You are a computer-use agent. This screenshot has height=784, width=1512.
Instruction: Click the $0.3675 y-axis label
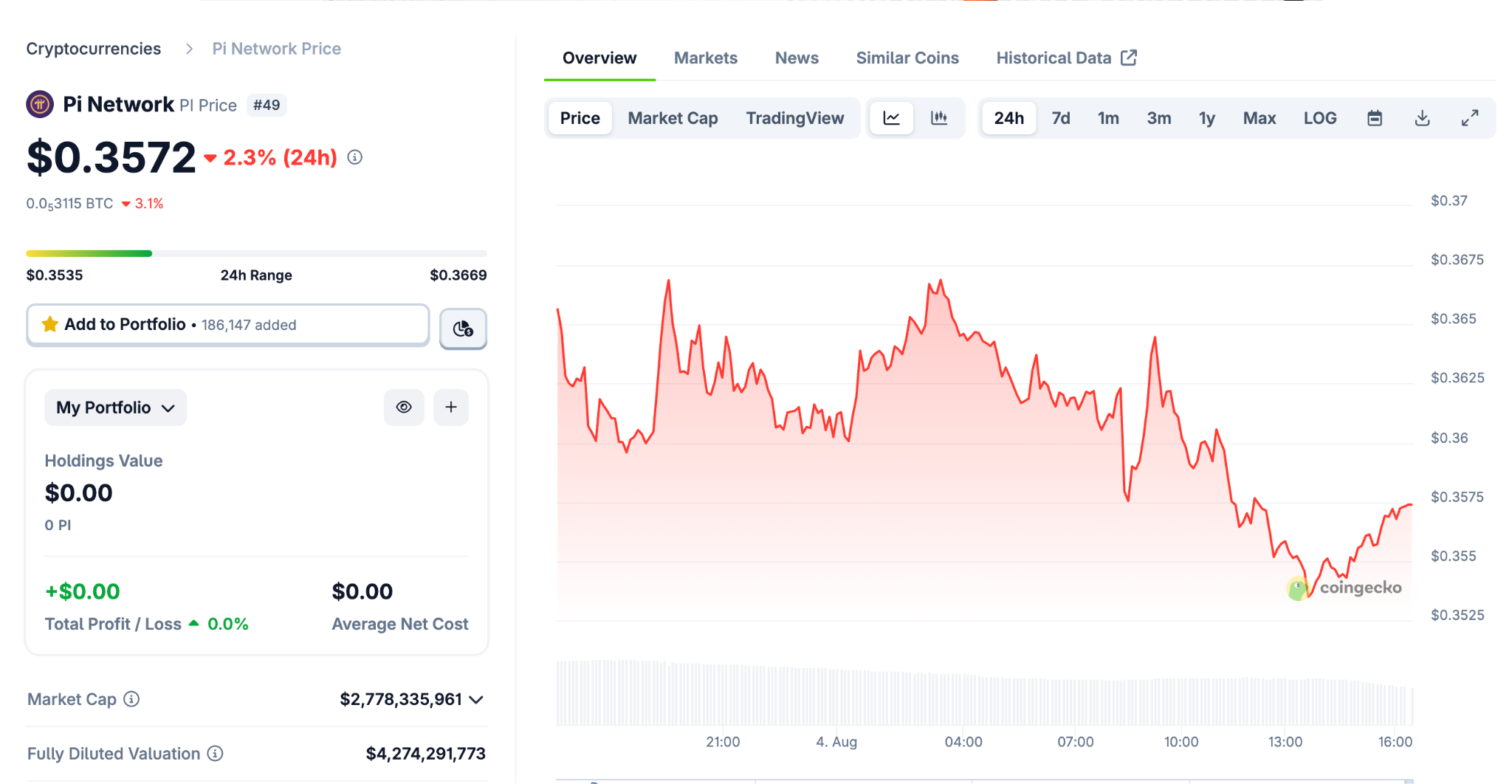point(1457,259)
